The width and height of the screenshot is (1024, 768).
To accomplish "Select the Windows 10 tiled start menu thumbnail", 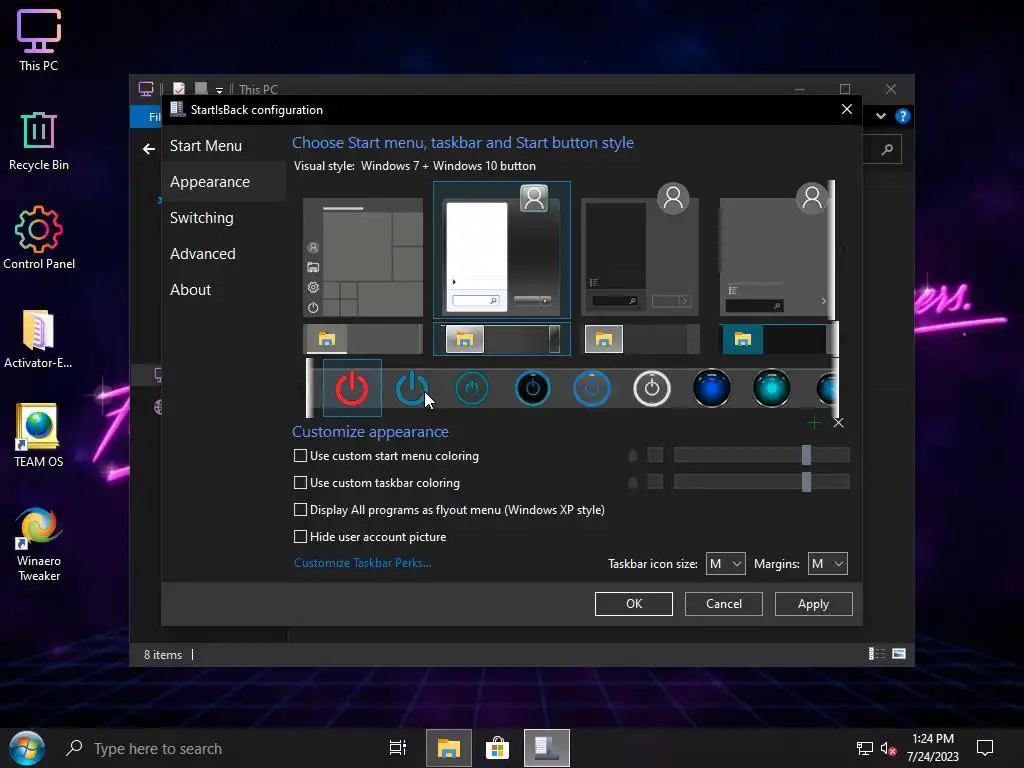I will pos(363,258).
